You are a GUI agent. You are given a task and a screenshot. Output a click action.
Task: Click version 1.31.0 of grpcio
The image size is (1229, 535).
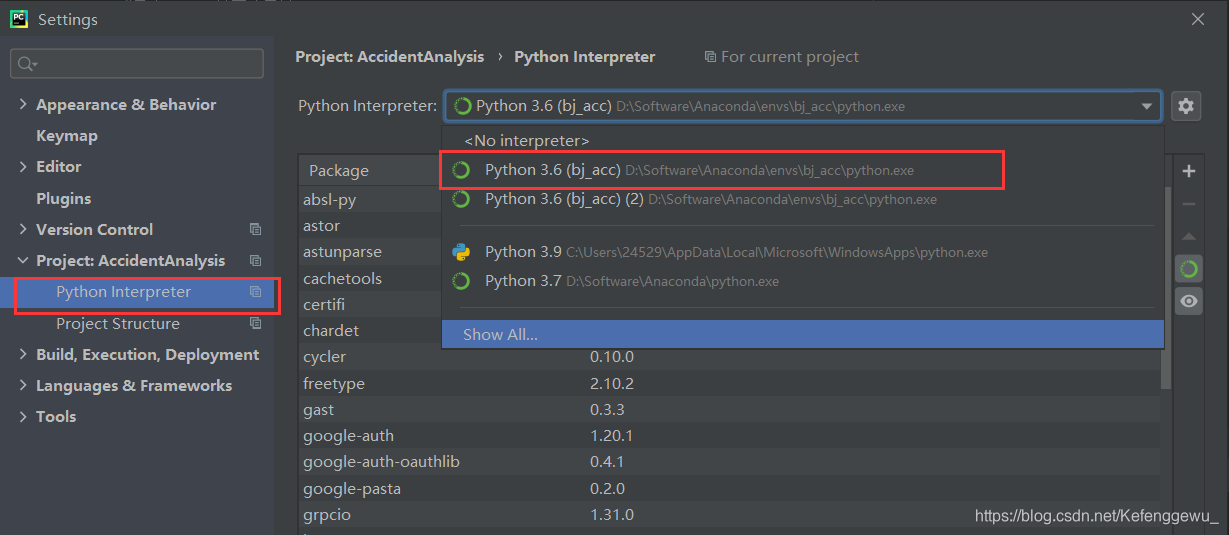pos(612,515)
